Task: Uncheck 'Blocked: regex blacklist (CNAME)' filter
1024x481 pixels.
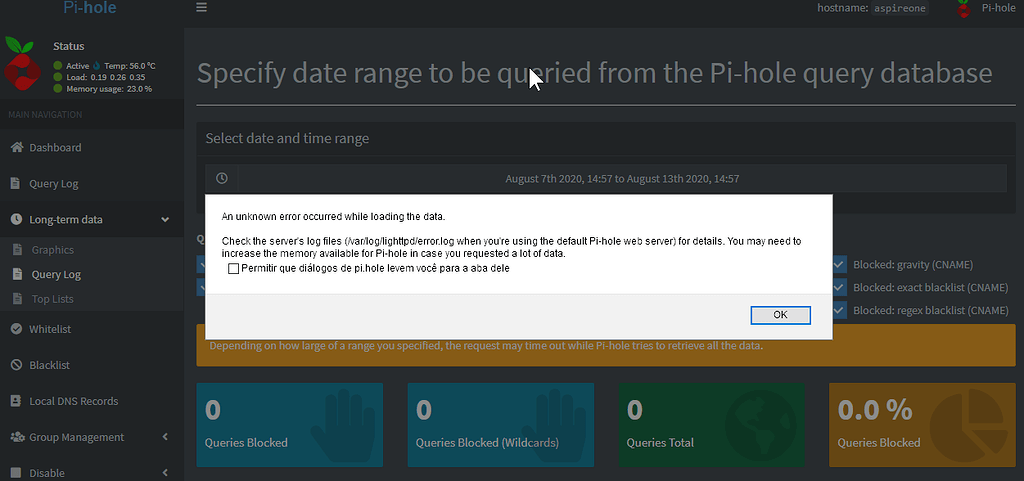Action: coord(840,310)
